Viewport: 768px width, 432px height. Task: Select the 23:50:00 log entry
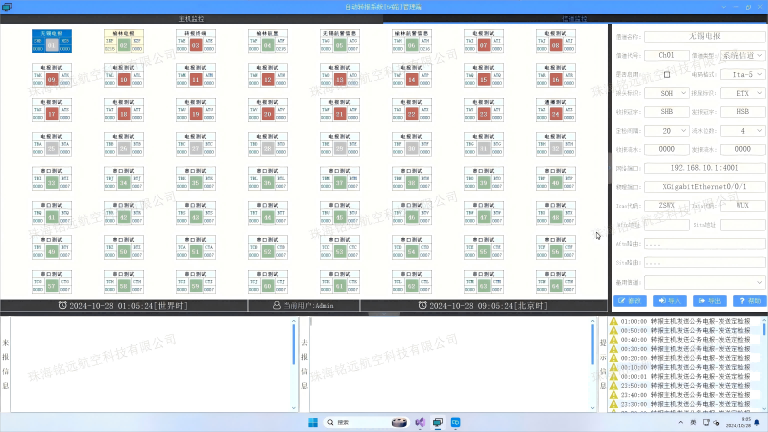click(685, 386)
